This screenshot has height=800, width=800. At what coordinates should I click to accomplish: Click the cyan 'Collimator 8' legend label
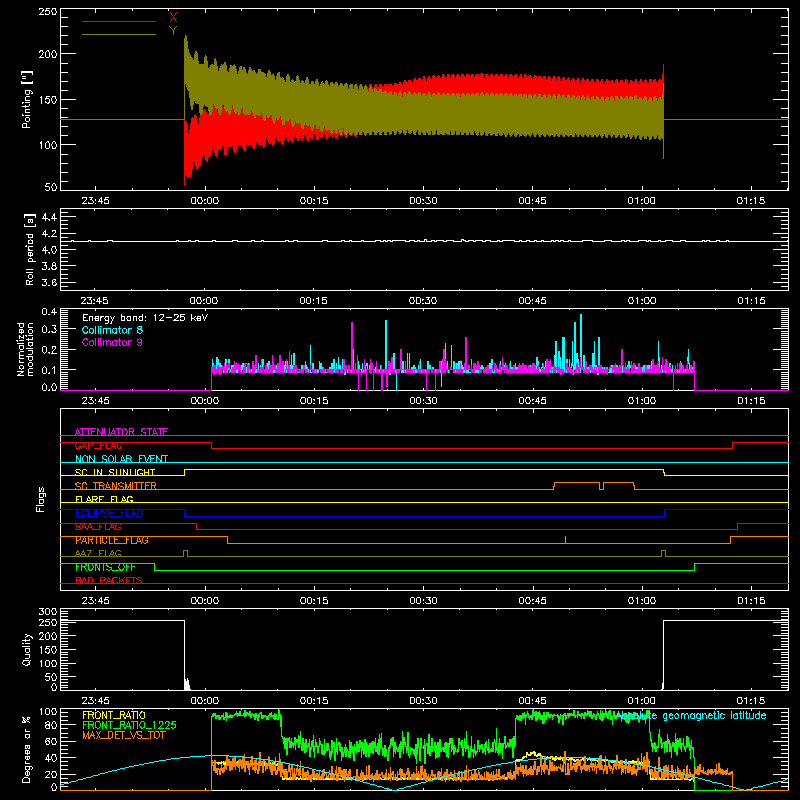112,330
